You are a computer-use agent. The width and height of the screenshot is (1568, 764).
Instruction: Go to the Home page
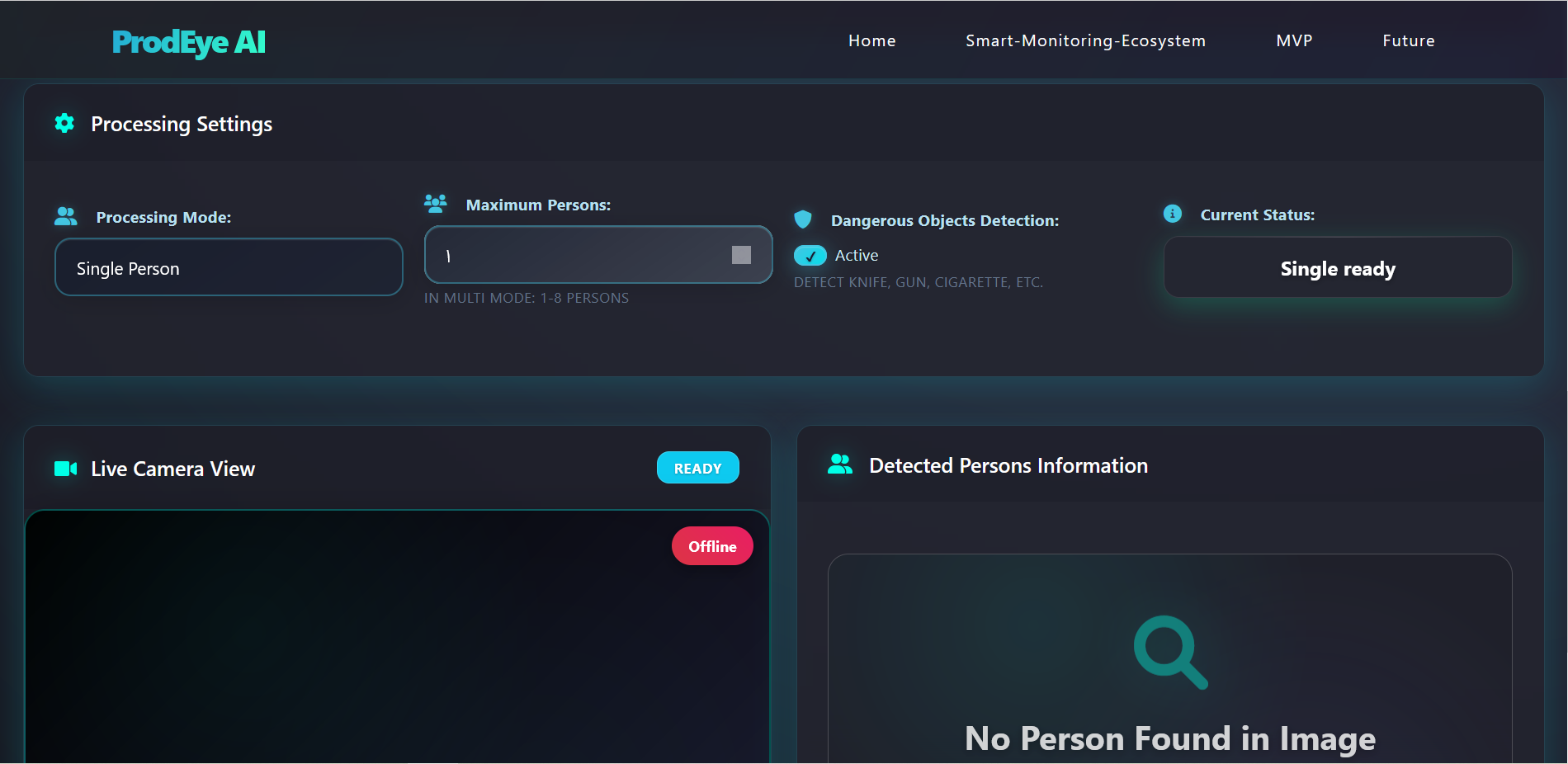872,40
